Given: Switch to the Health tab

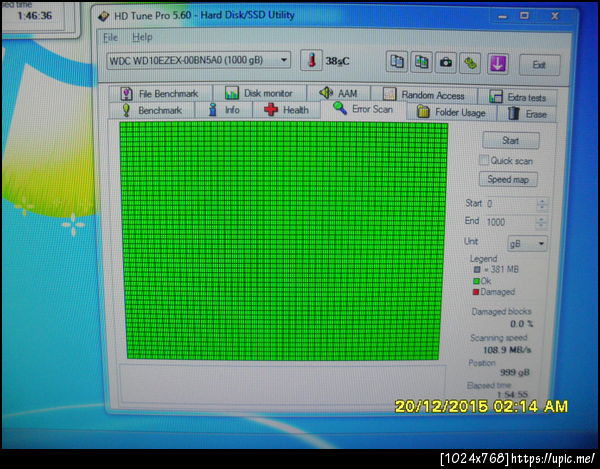Looking at the screenshot, I should pyautogui.click(x=287, y=110).
